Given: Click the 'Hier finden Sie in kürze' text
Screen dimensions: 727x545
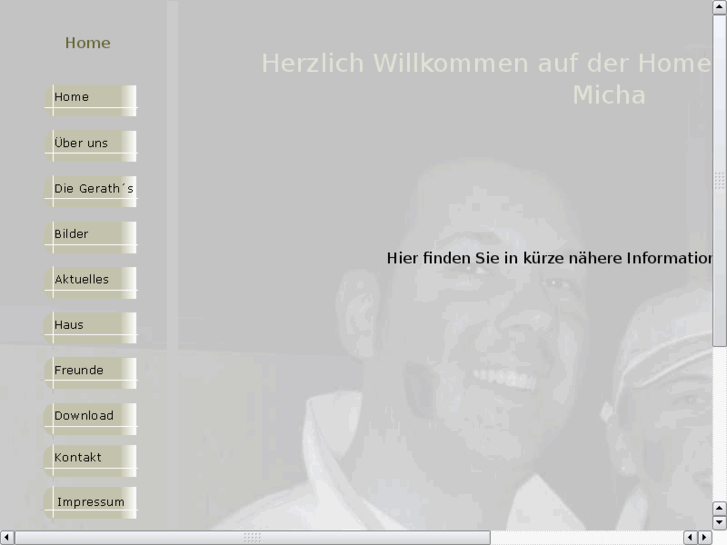Looking at the screenshot, I should [549, 258].
